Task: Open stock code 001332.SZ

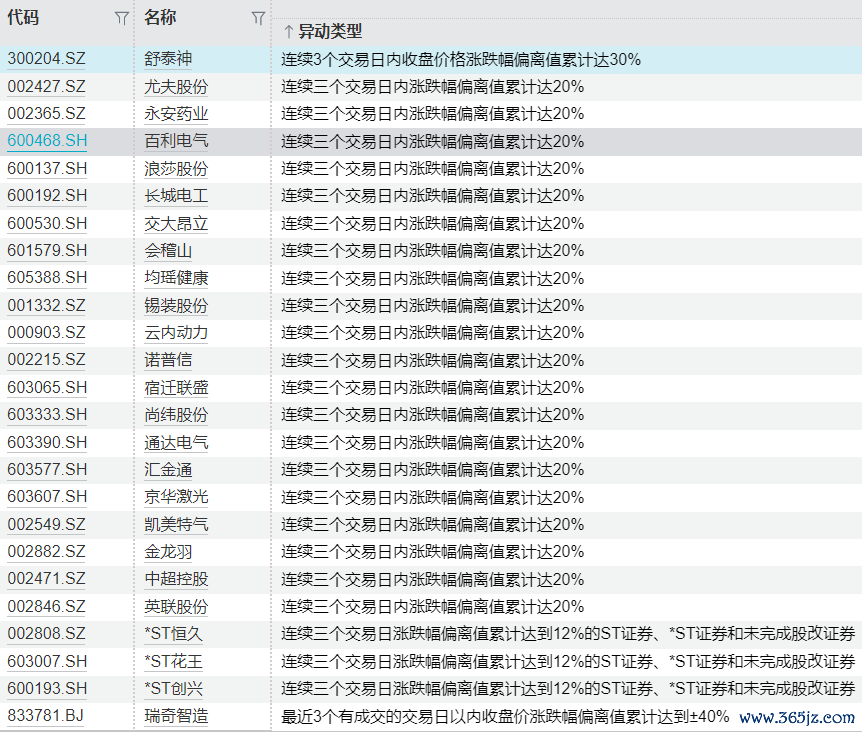Action: (x=47, y=305)
